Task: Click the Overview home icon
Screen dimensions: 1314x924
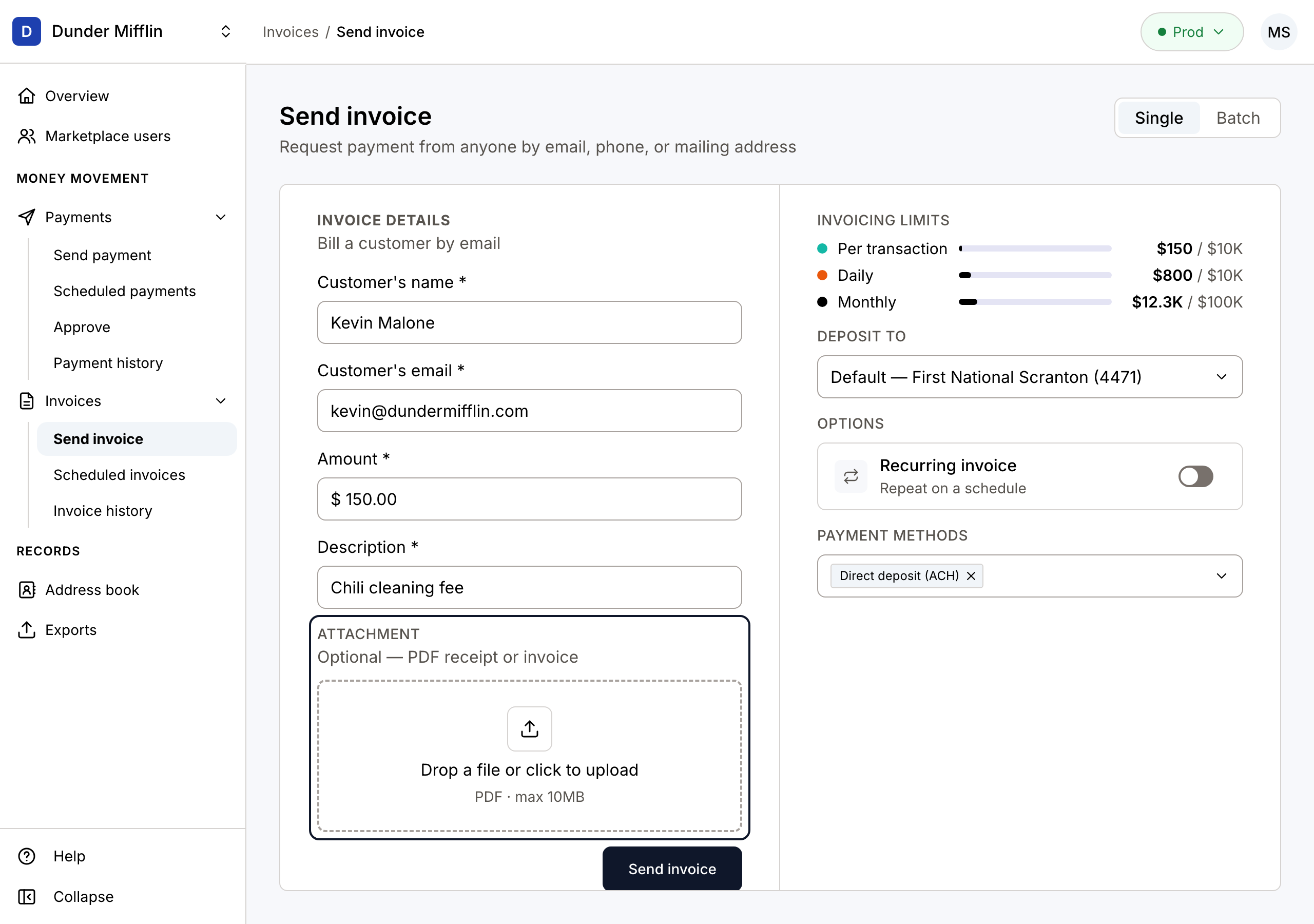Action: pyautogui.click(x=26, y=95)
